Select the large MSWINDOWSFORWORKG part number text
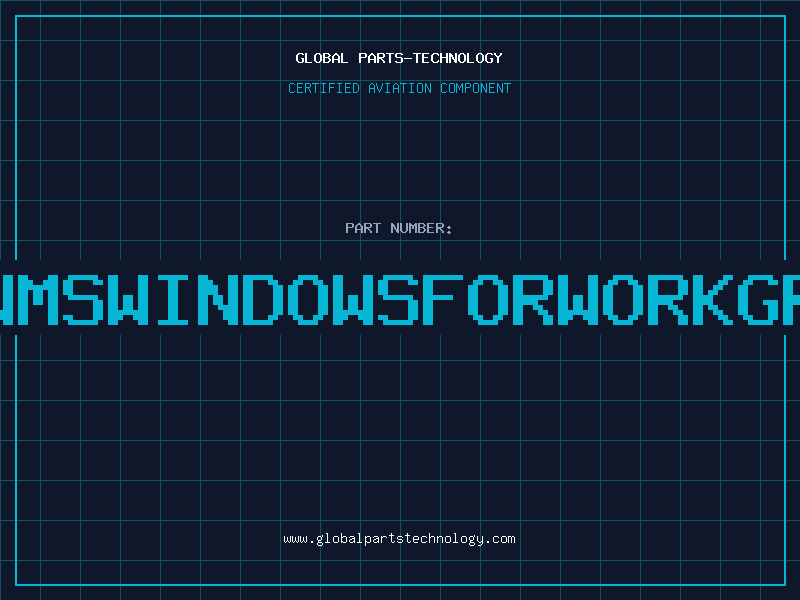The width and height of the screenshot is (800, 600). [x=400, y=299]
